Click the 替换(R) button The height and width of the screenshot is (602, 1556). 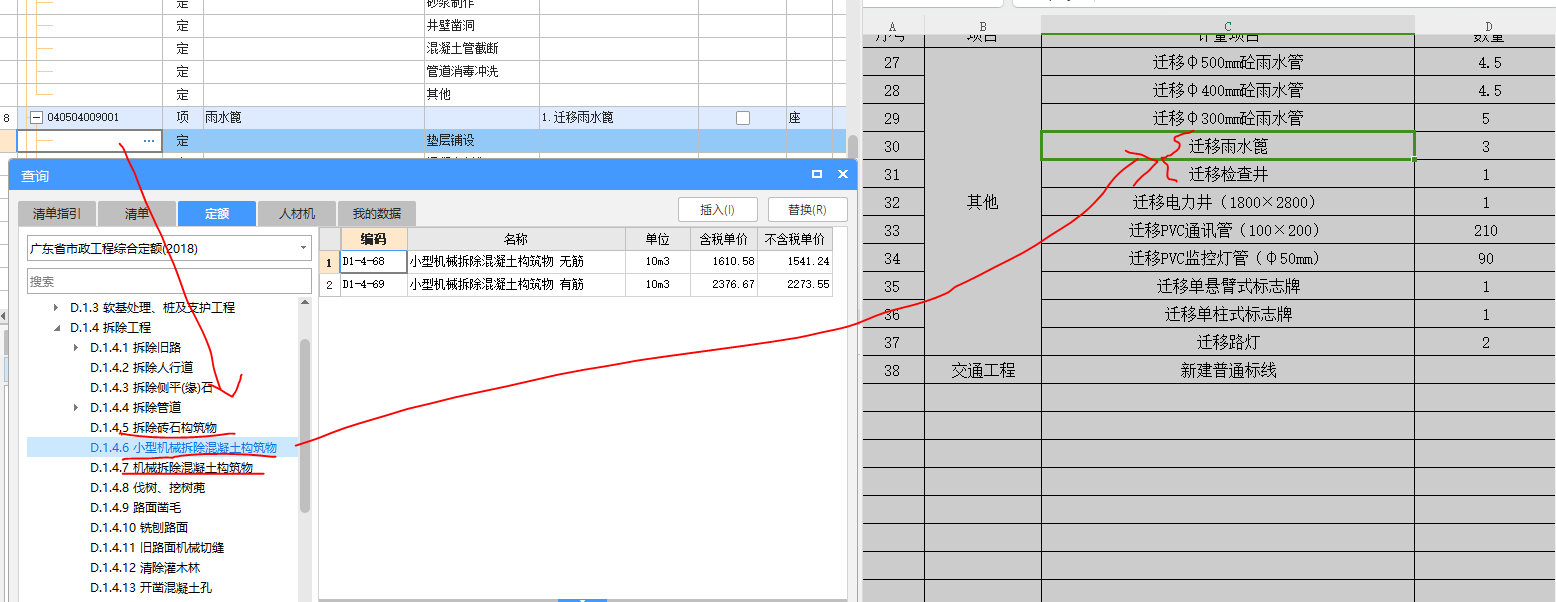pyautogui.click(x=808, y=210)
